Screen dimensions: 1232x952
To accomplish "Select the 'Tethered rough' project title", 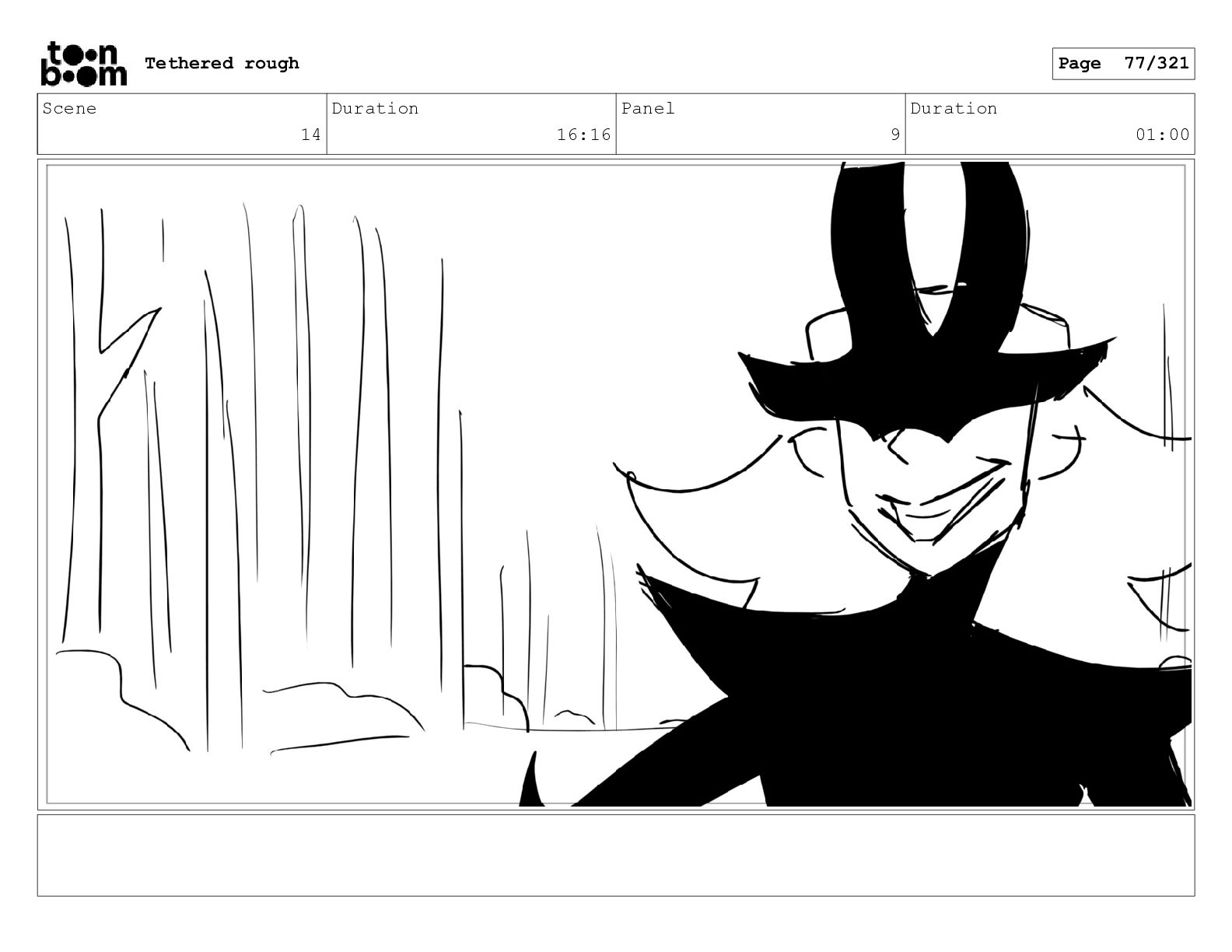I will [222, 64].
